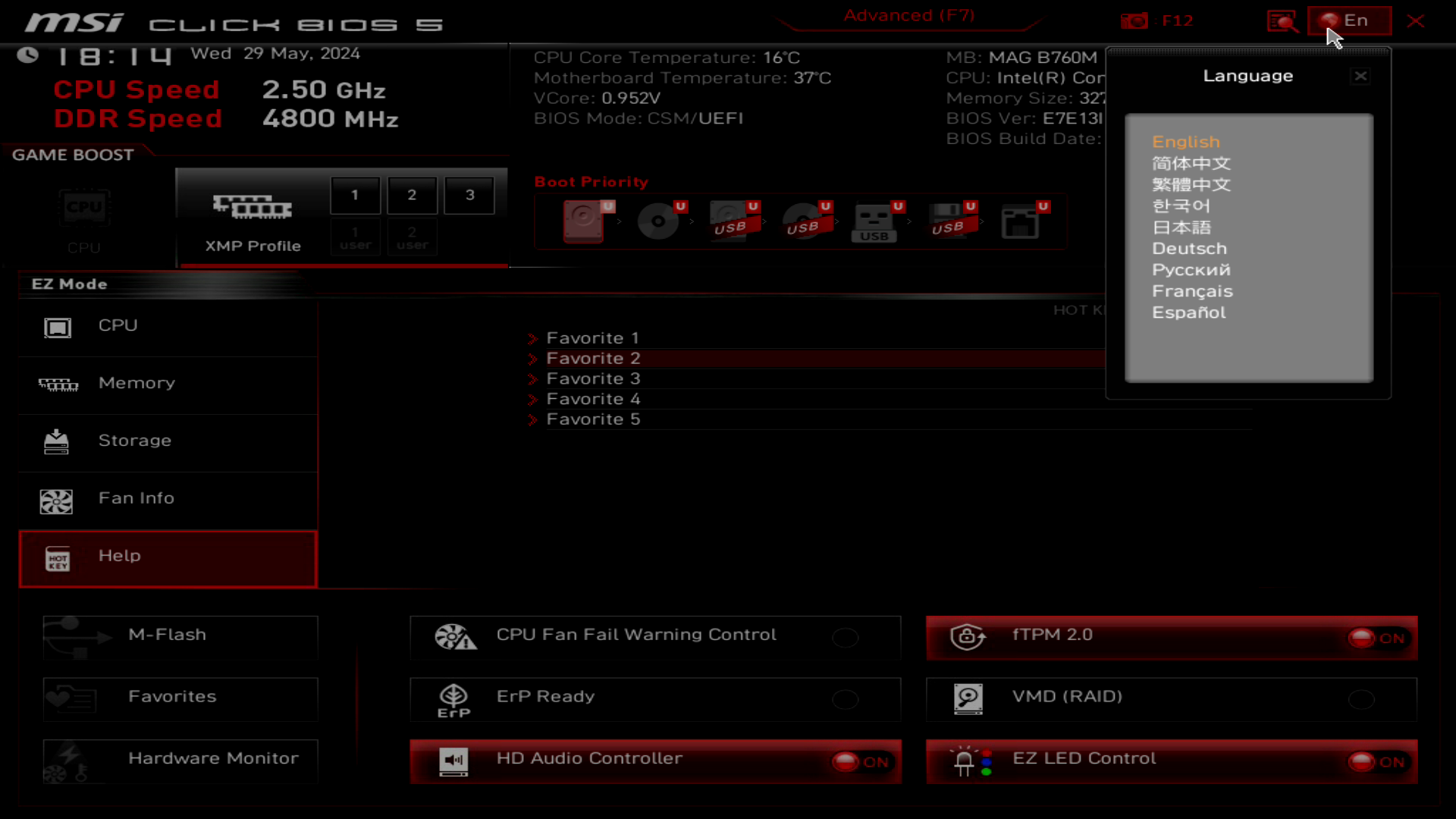Click the screenshot camera F12 icon
The height and width of the screenshot is (819, 1456).
click(x=1134, y=21)
